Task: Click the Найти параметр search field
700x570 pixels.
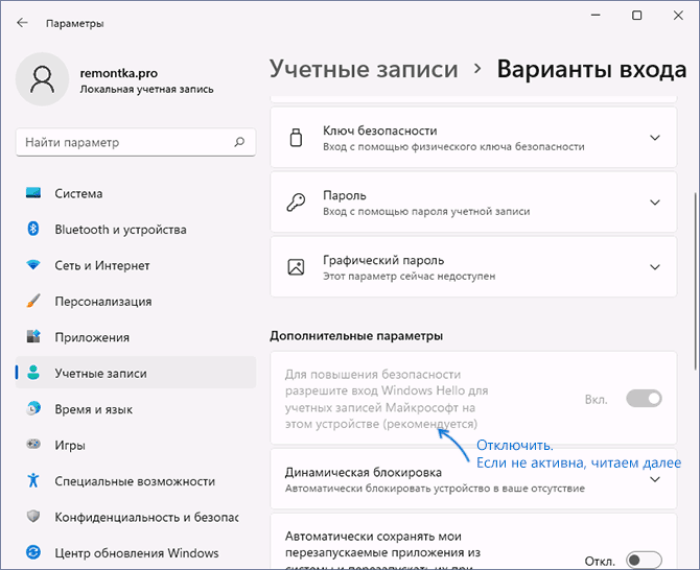Action: (x=136, y=142)
